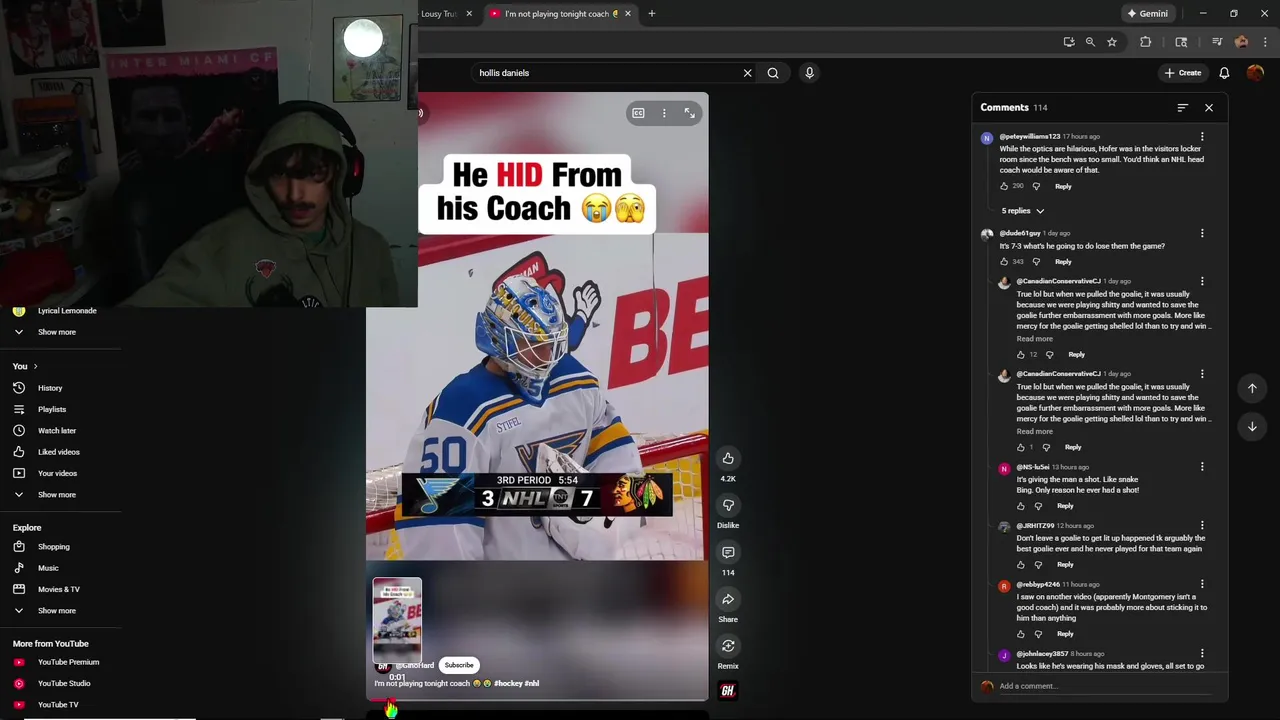The width and height of the screenshot is (1280, 720).
Task: Open the Short's three-dot options menu
Action: pos(664,113)
